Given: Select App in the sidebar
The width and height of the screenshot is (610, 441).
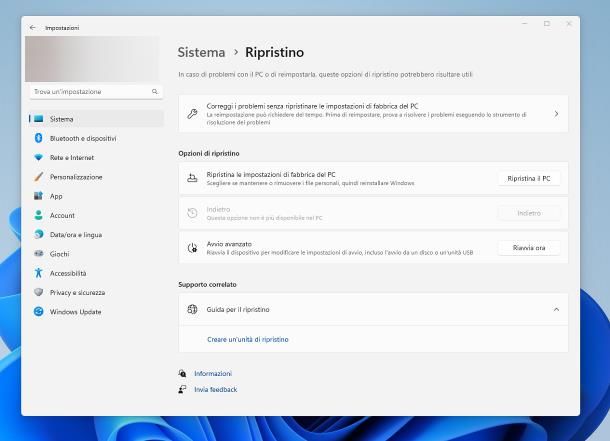Looking at the screenshot, I should coord(96,196).
